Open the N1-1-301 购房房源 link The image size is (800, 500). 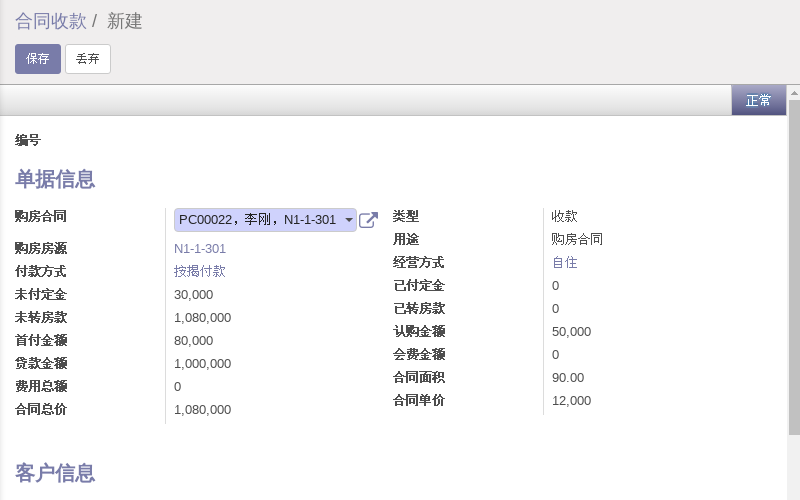[x=200, y=248]
